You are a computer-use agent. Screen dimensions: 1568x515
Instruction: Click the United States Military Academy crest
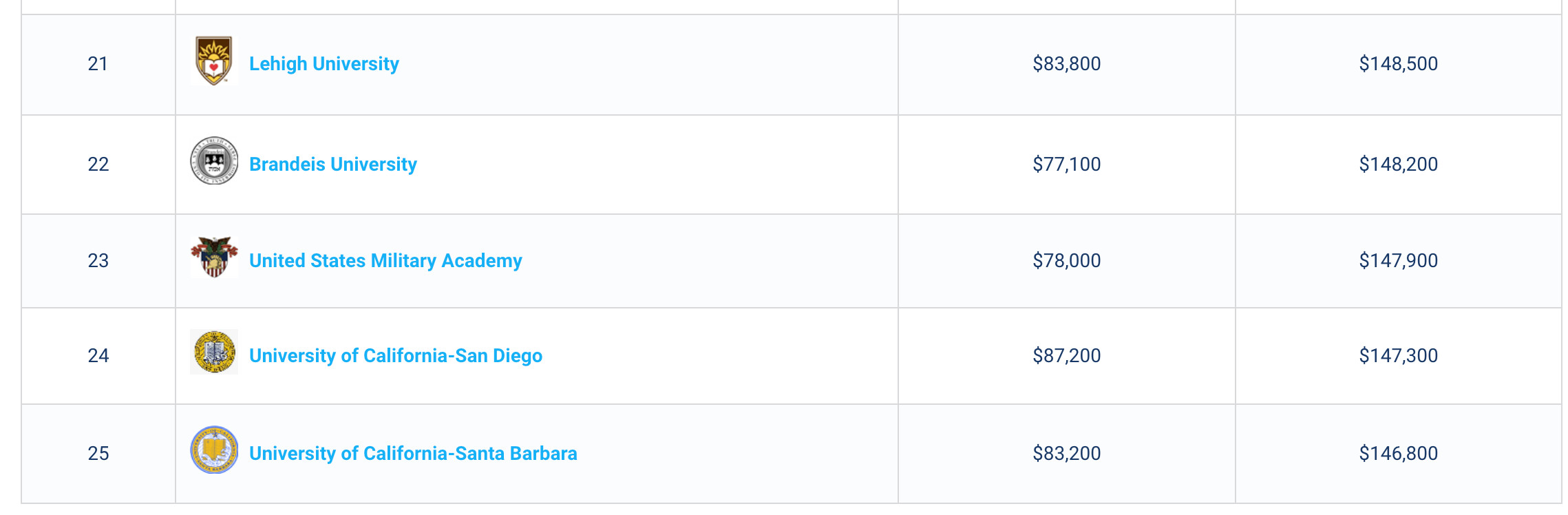214,257
